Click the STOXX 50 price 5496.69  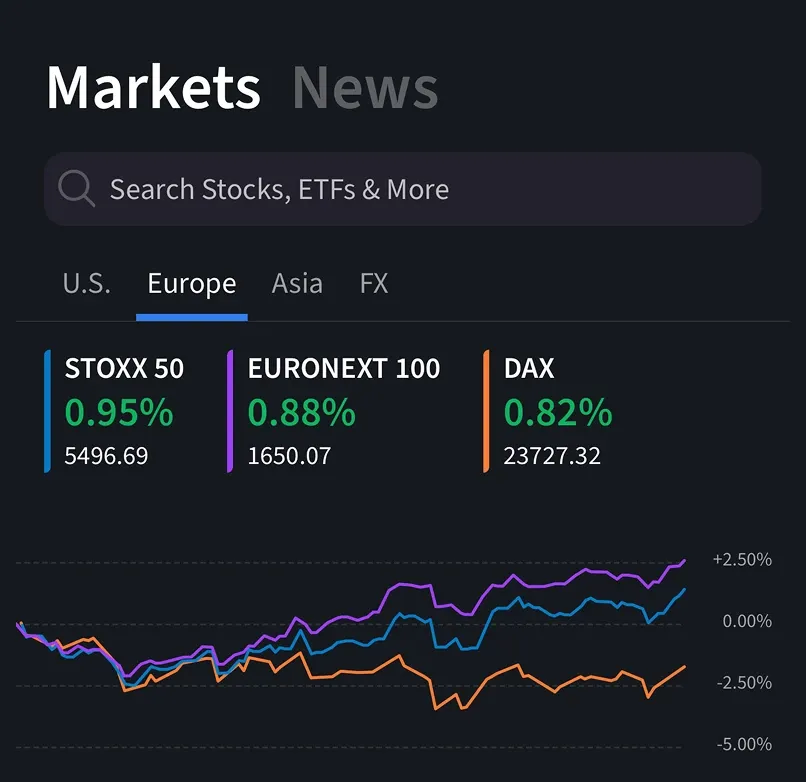106,457
